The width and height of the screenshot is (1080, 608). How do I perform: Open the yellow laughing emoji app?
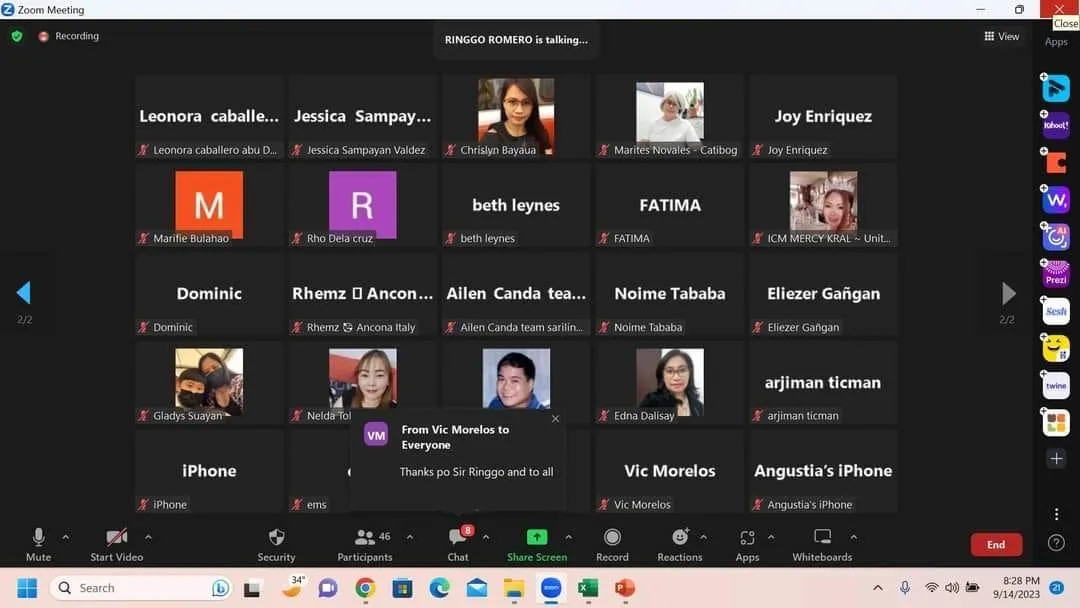point(1056,348)
